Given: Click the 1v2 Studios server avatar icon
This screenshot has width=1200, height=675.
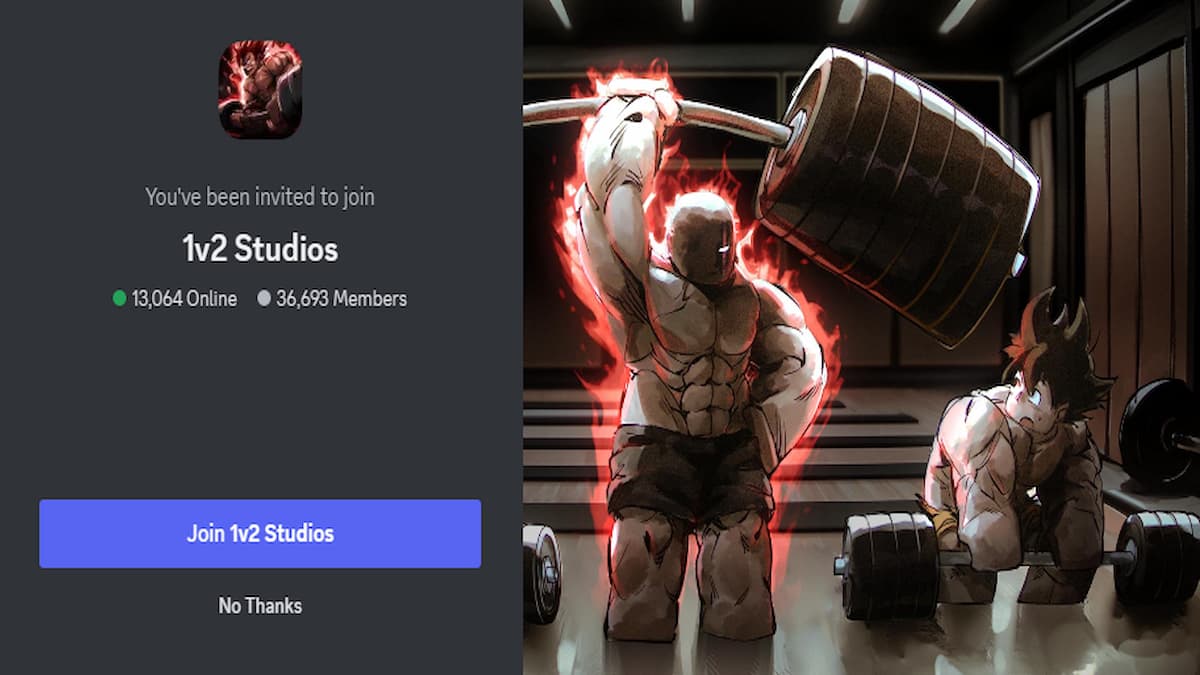Looking at the screenshot, I should (x=260, y=90).
